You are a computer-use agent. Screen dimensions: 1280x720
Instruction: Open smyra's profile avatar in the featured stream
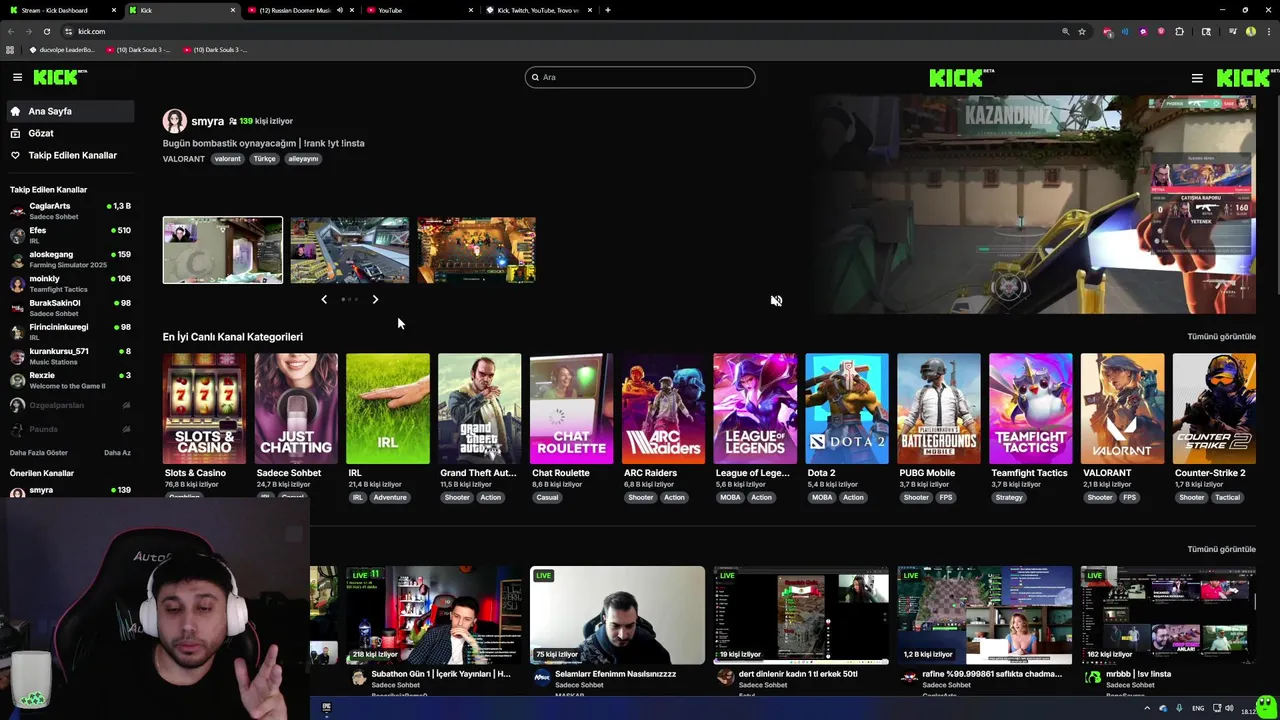175,121
